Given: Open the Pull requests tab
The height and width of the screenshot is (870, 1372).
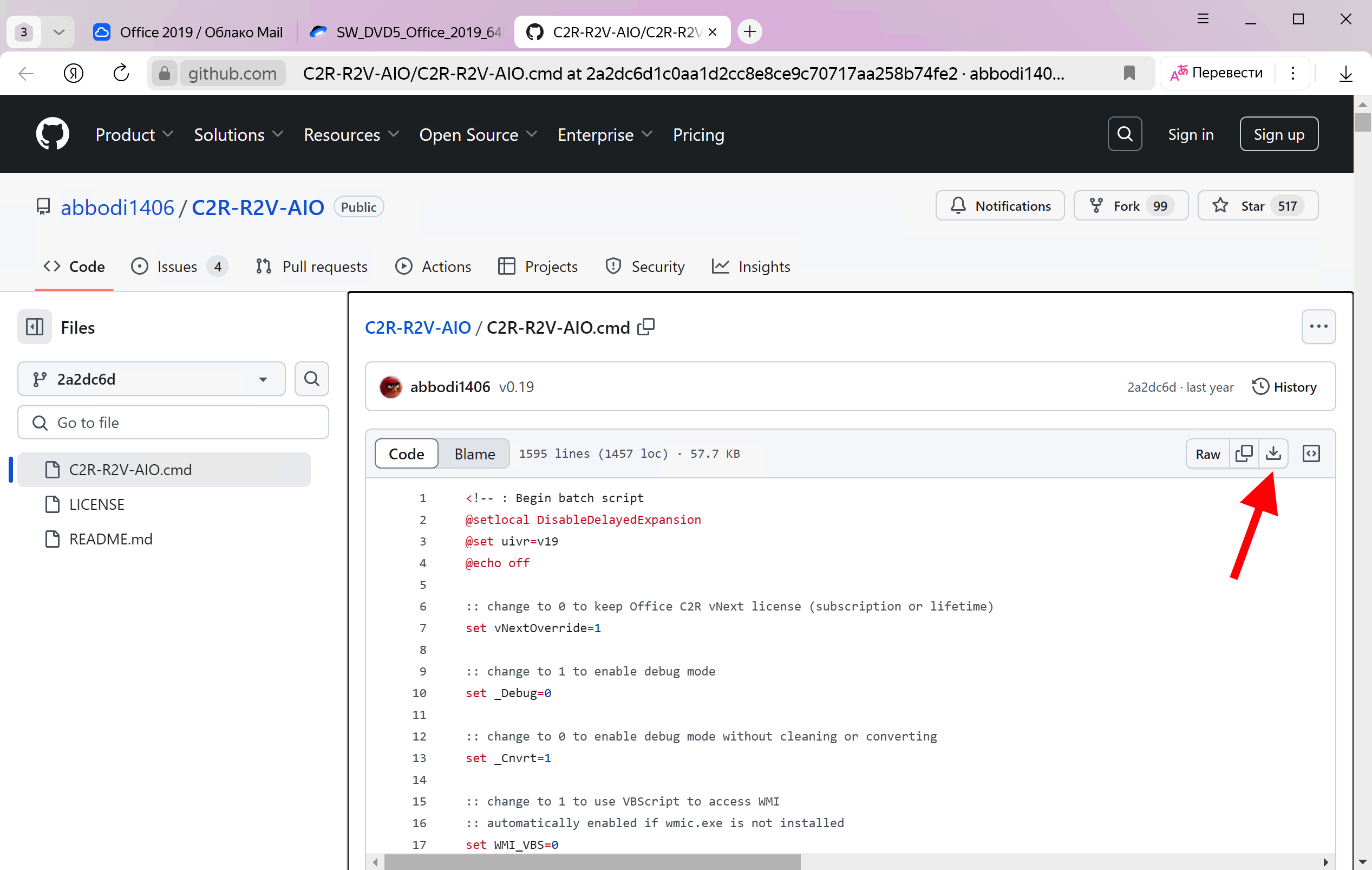Looking at the screenshot, I should (312, 266).
